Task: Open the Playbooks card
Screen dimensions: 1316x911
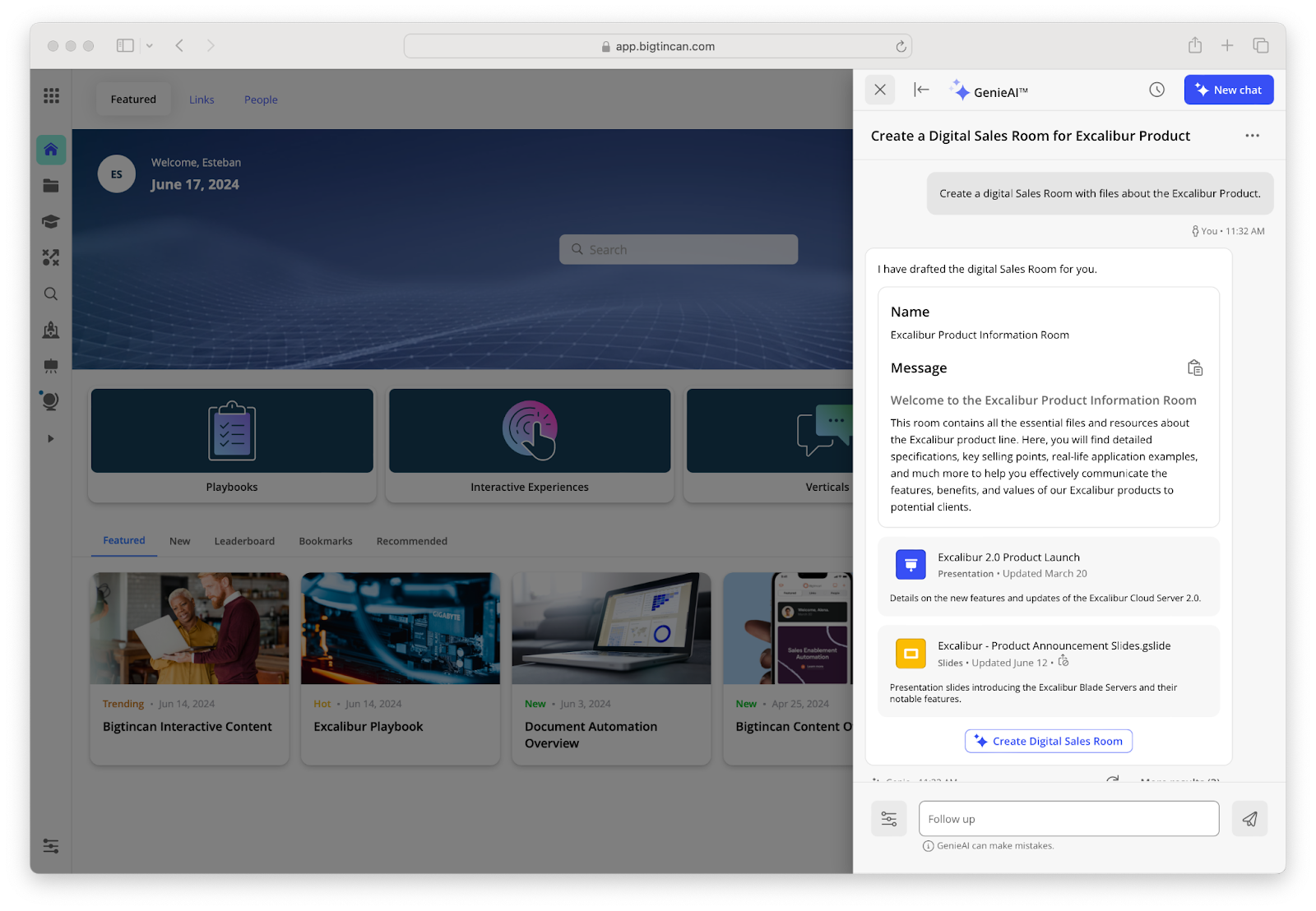Action: 232,445
